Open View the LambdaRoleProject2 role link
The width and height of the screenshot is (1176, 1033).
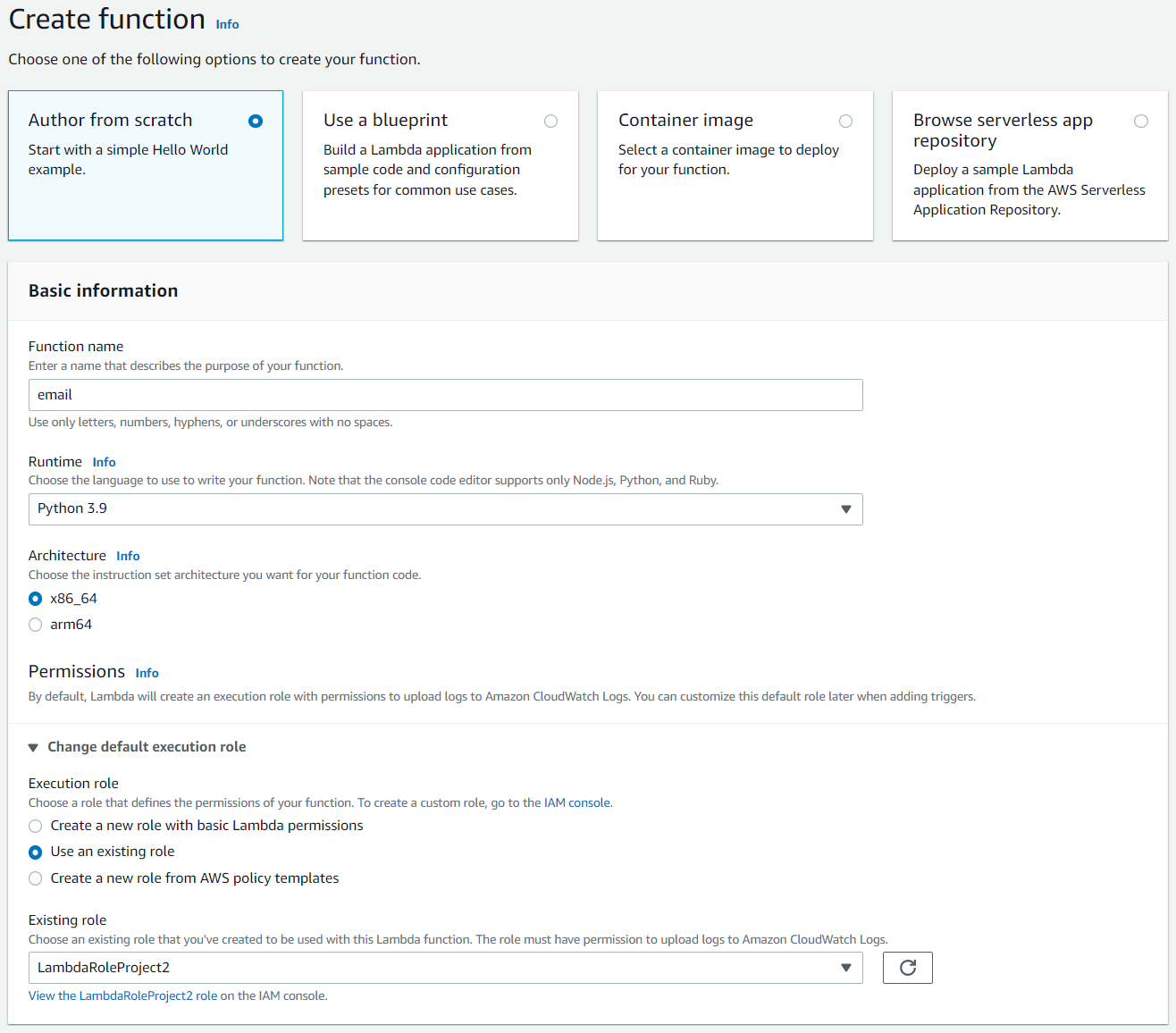click(122, 995)
